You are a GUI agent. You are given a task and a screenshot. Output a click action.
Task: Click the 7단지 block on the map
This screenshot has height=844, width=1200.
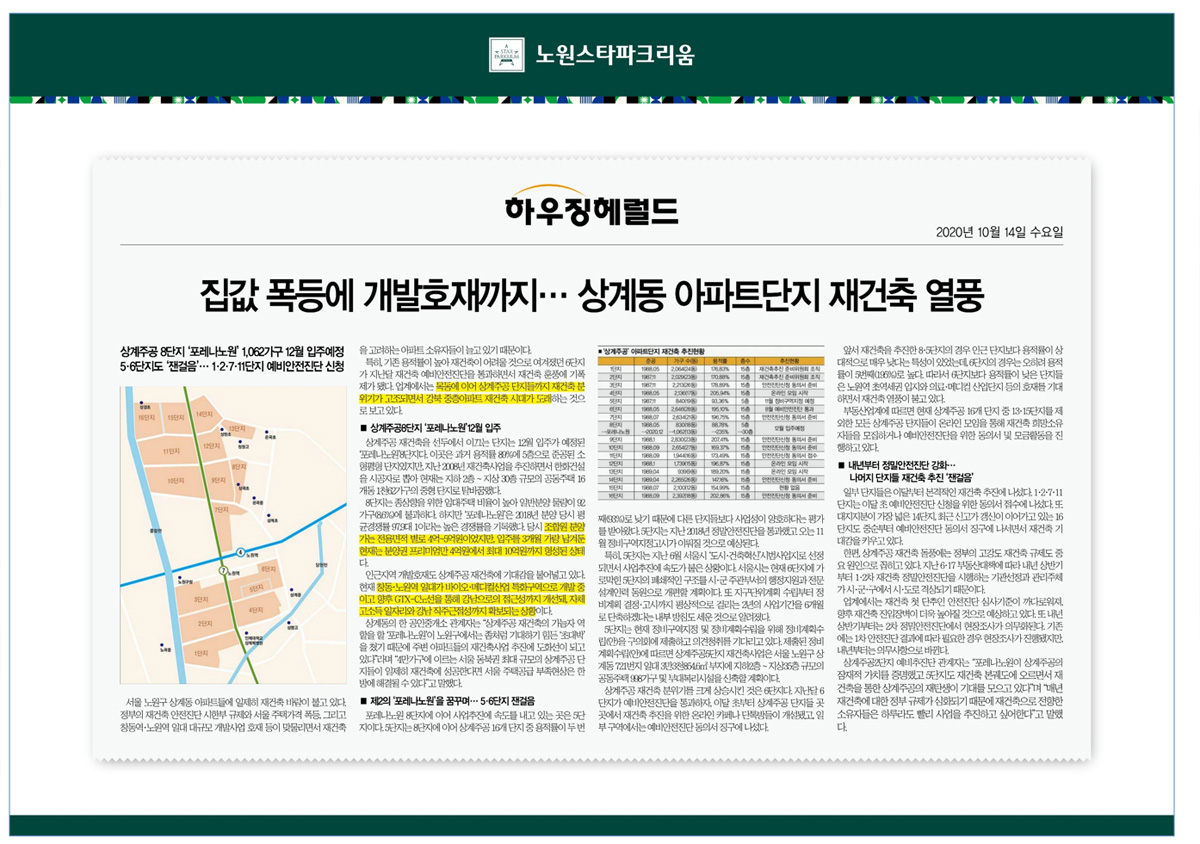point(220,510)
